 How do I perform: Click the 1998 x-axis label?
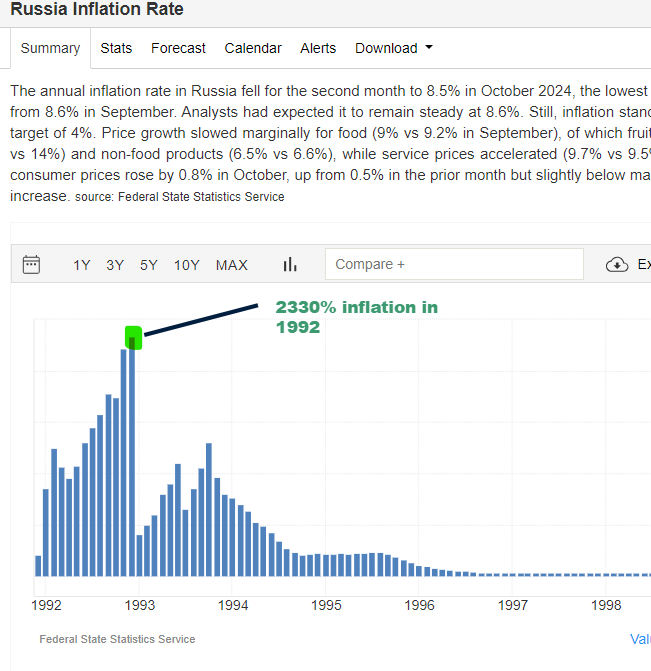coord(606,605)
